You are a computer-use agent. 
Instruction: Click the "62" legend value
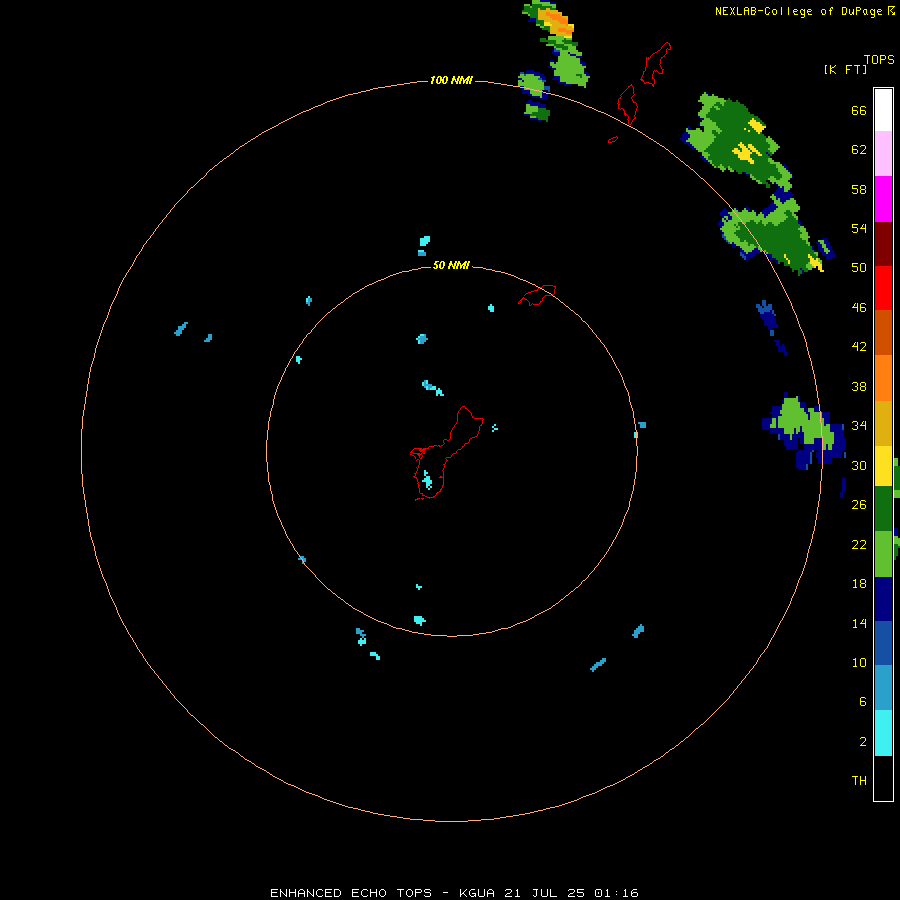[859, 150]
